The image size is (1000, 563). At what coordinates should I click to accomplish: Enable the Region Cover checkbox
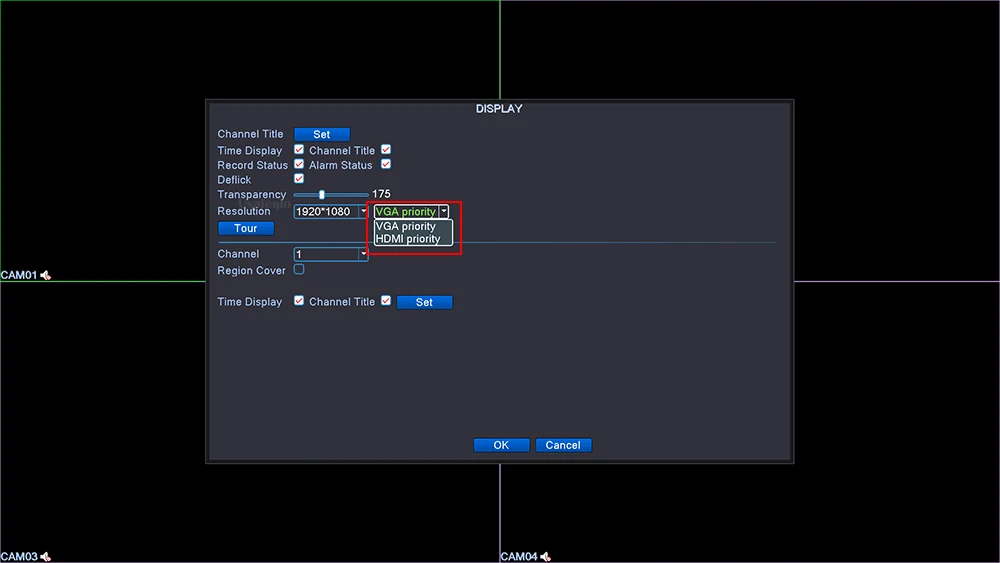point(298,269)
